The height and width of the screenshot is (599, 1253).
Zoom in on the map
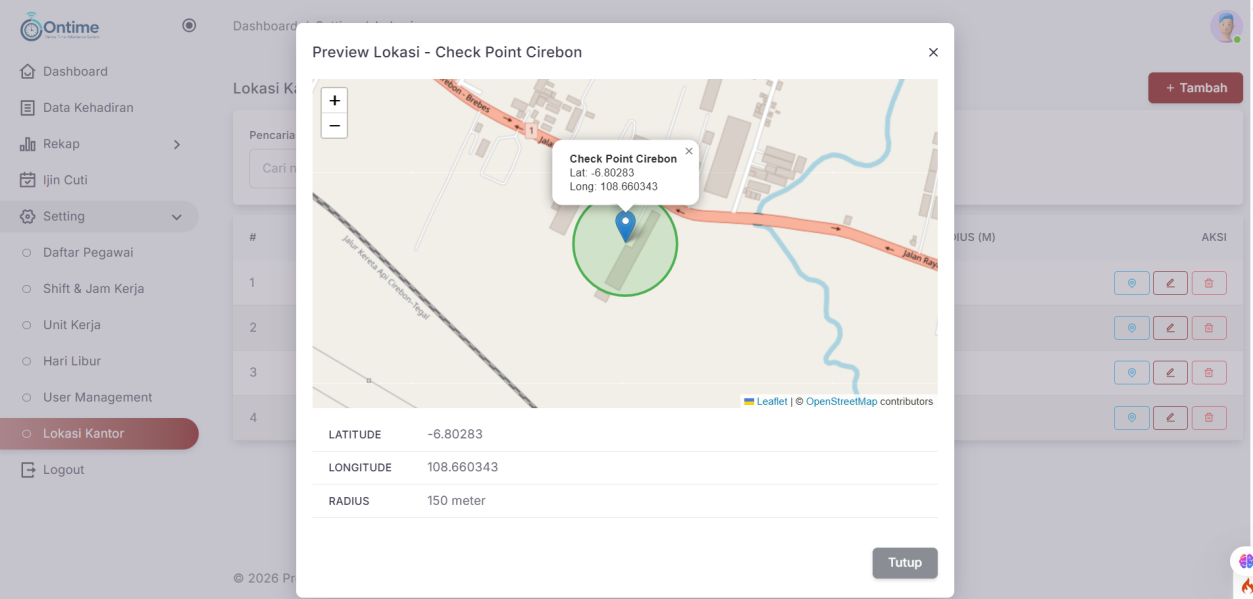(x=334, y=100)
